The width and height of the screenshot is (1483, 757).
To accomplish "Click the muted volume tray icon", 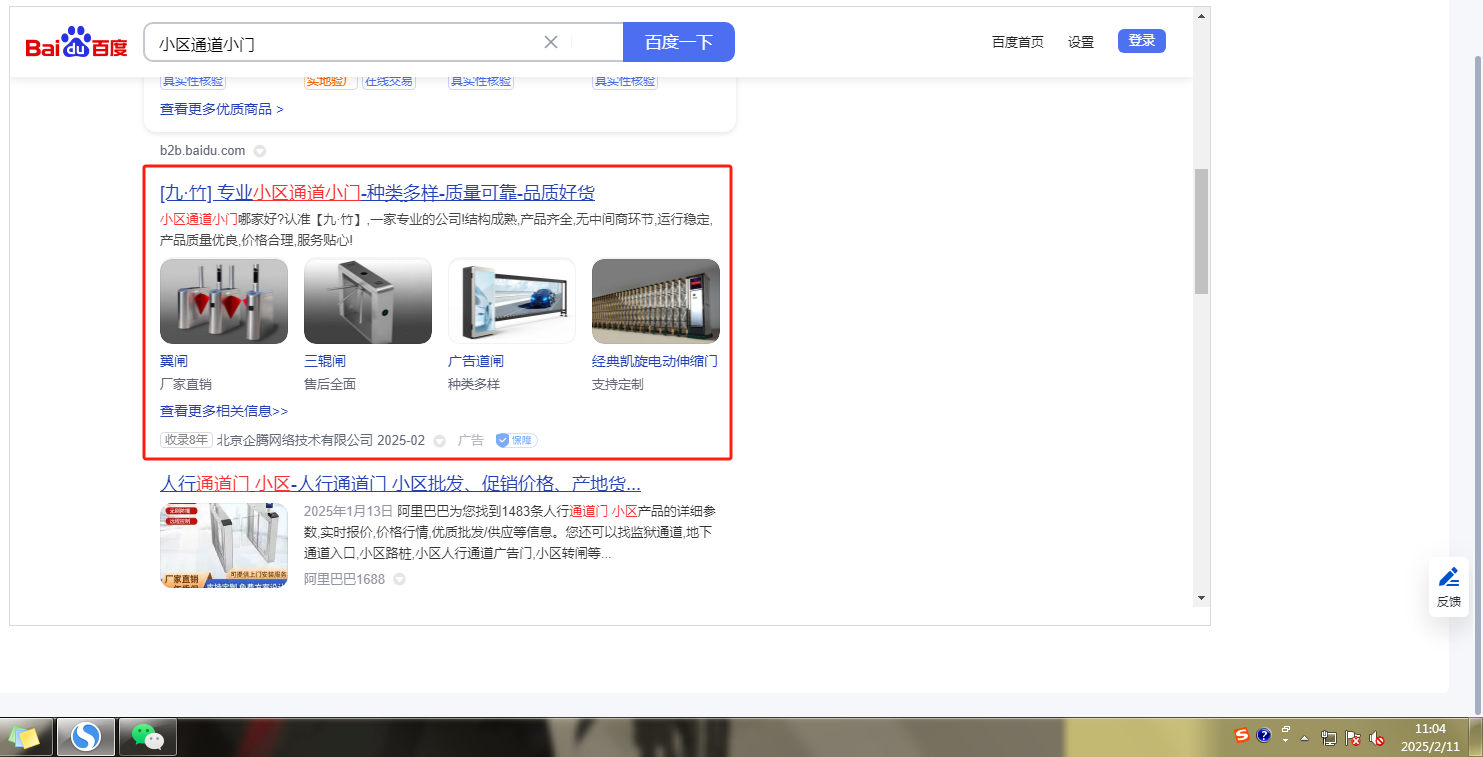I will (x=1377, y=738).
